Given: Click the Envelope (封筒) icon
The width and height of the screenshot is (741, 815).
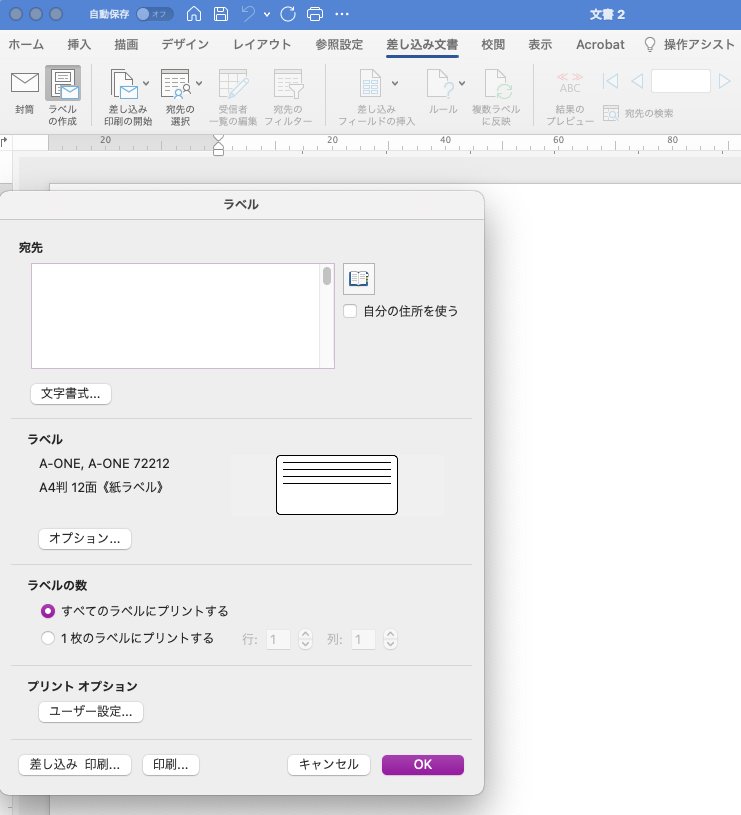Looking at the screenshot, I should pyautogui.click(x=24, y=83).
